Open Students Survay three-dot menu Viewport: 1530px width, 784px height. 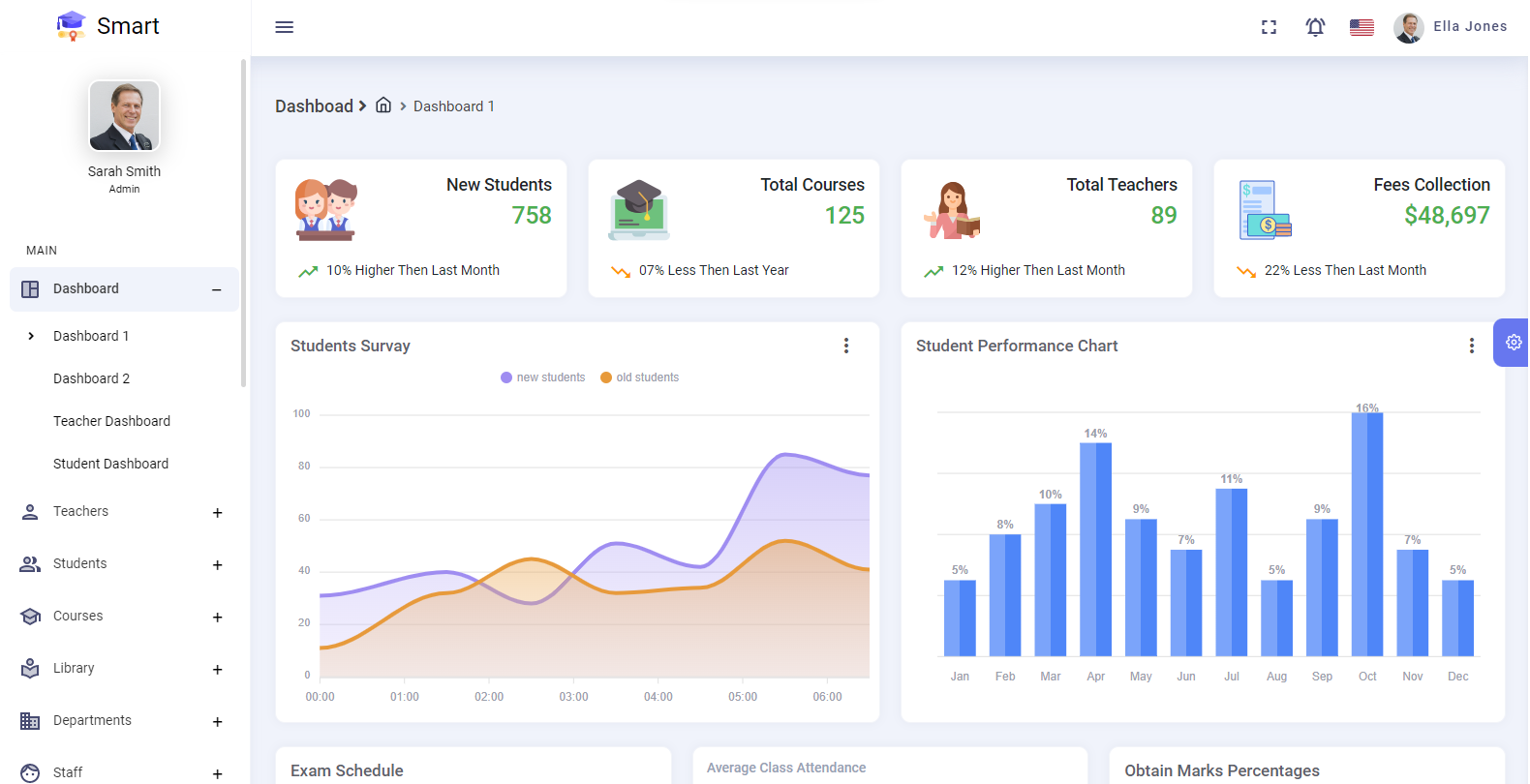[845, 346]
